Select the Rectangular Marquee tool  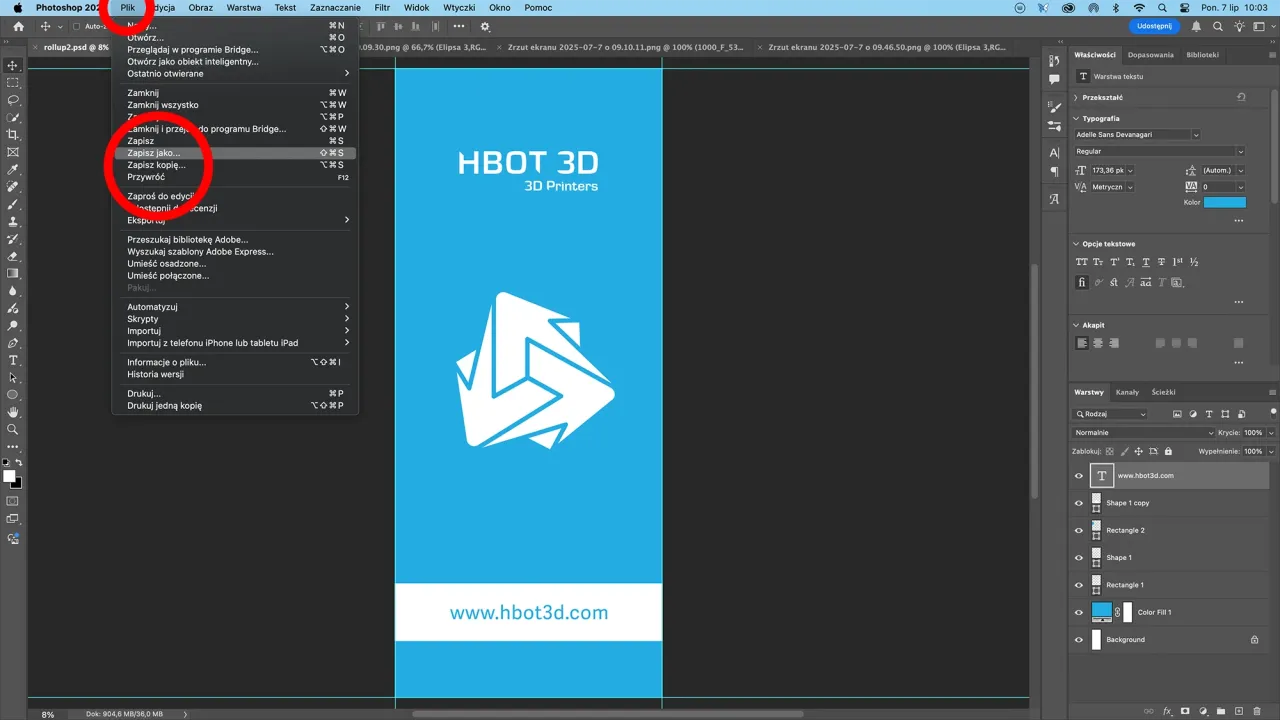tap(13, 83)
